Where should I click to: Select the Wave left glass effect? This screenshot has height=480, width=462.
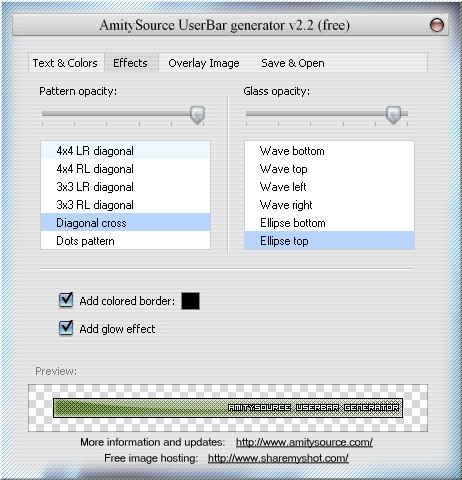click(329, 187)
